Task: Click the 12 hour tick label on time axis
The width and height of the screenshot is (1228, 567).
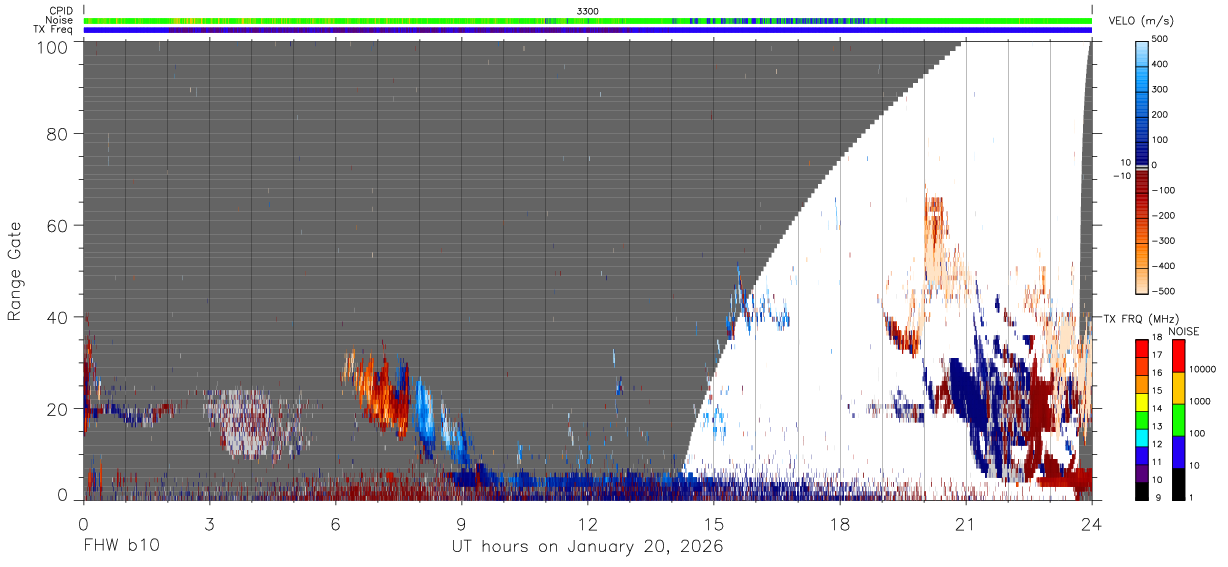Action: point(587,524)
